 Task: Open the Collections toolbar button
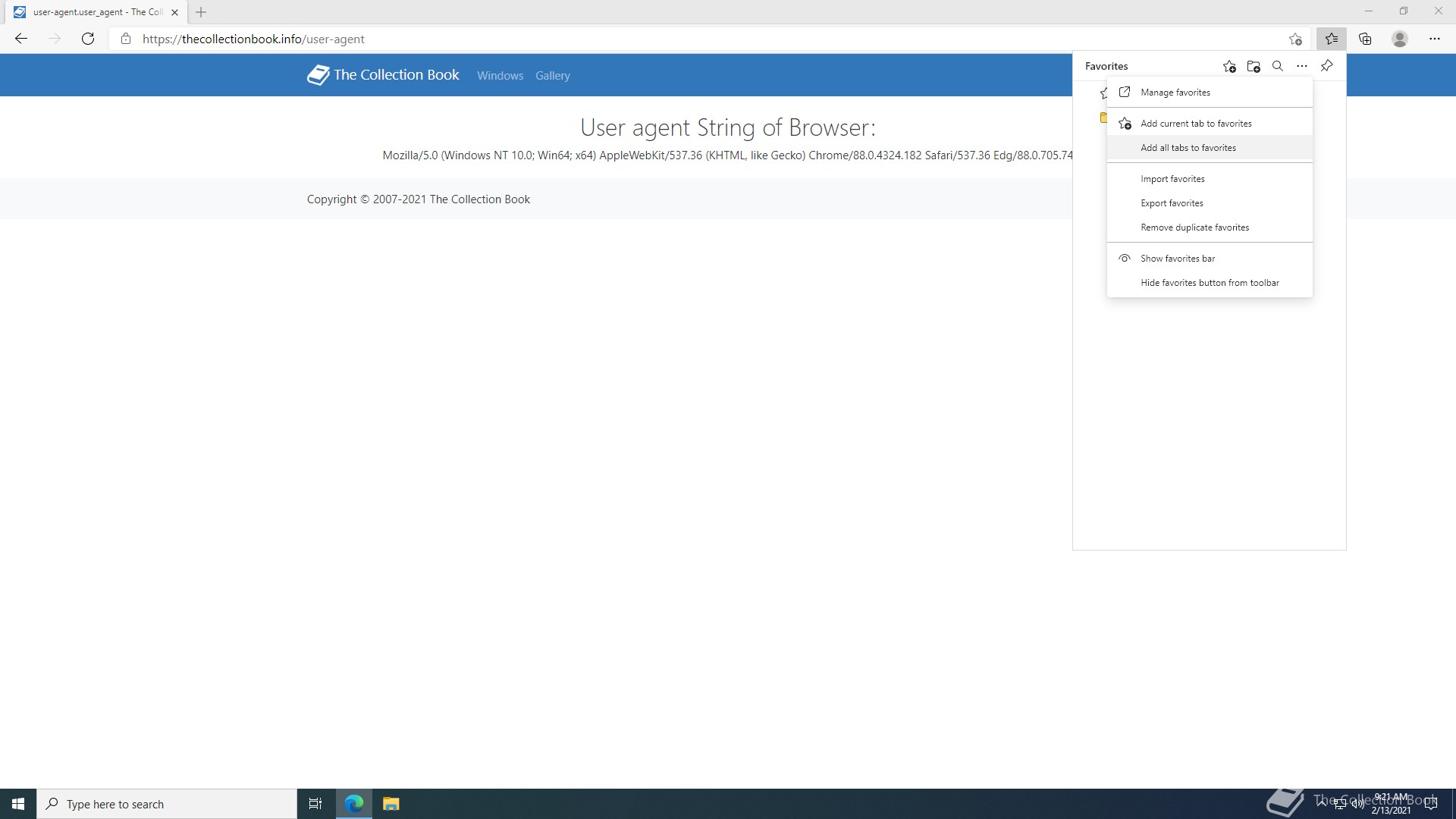[1365, 39]
